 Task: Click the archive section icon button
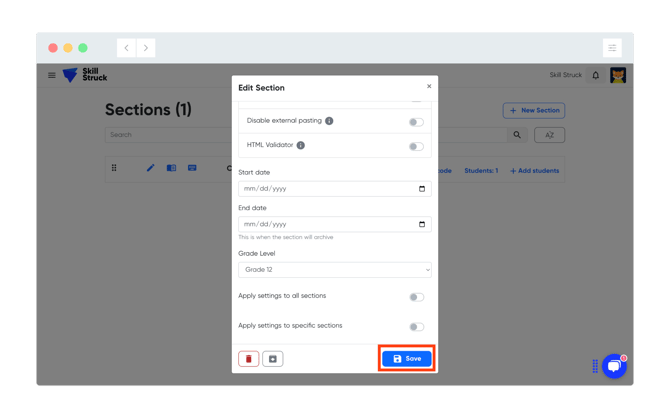273,359
